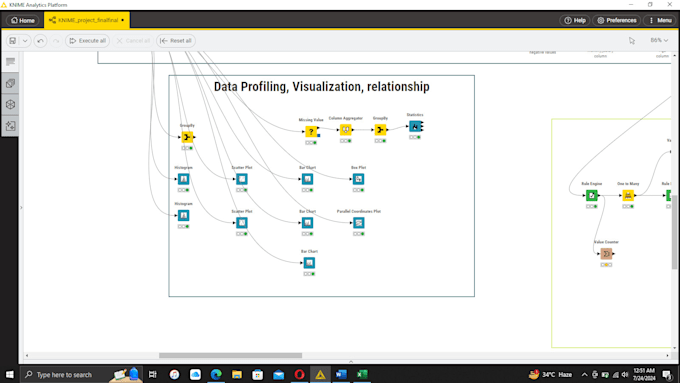Image resolution: width=680 pixels, height=383 pixels.
Task: Select the selection mode cursor tool
Action: [x=632, y=41]
